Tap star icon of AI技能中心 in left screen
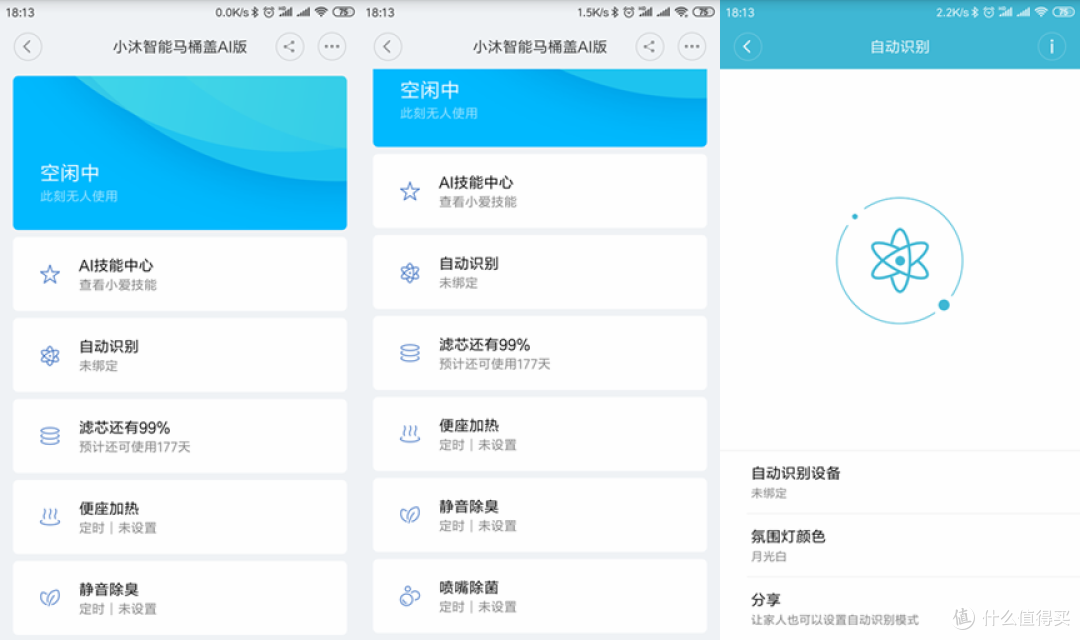The height and width of the screenshot is (640, 1080). [50, 275]
